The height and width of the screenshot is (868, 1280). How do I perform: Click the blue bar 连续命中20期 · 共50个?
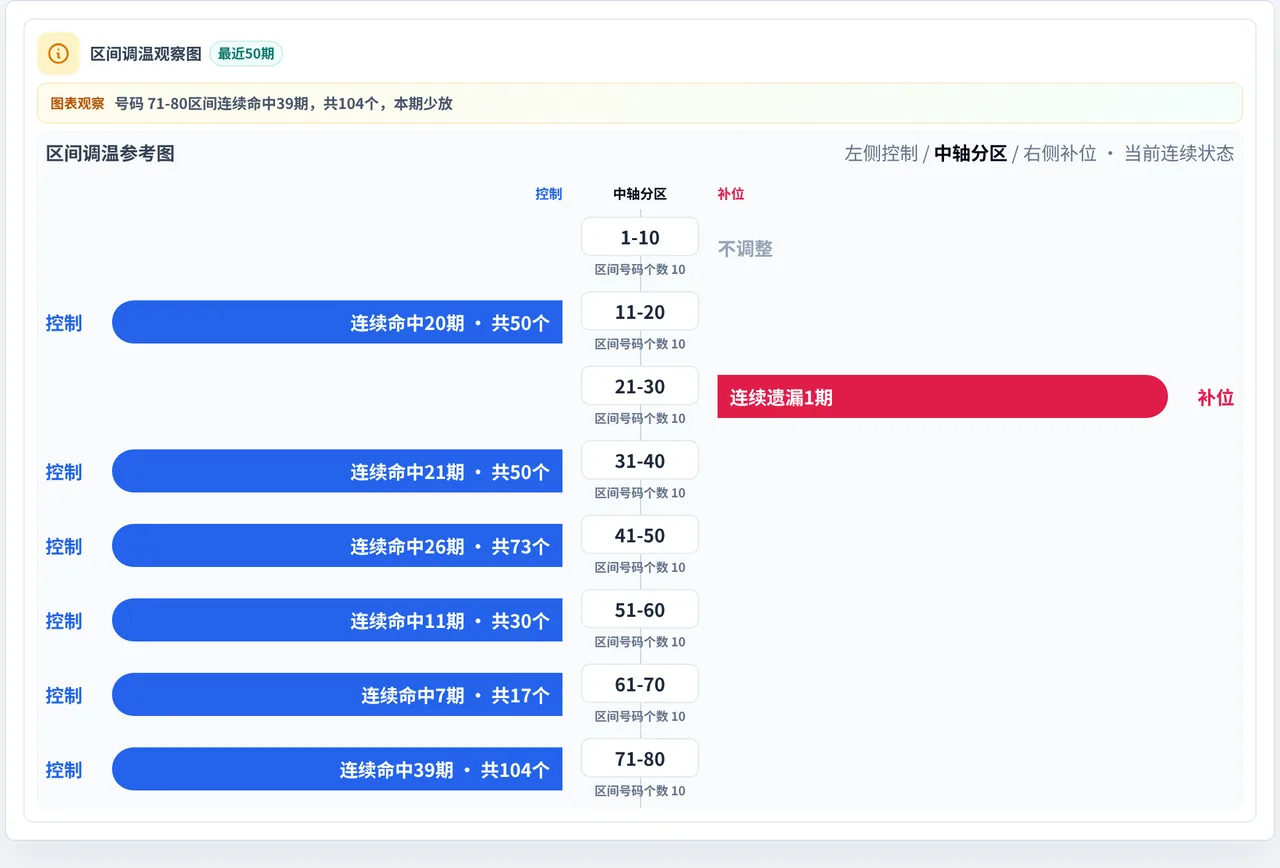coord(337,322)
